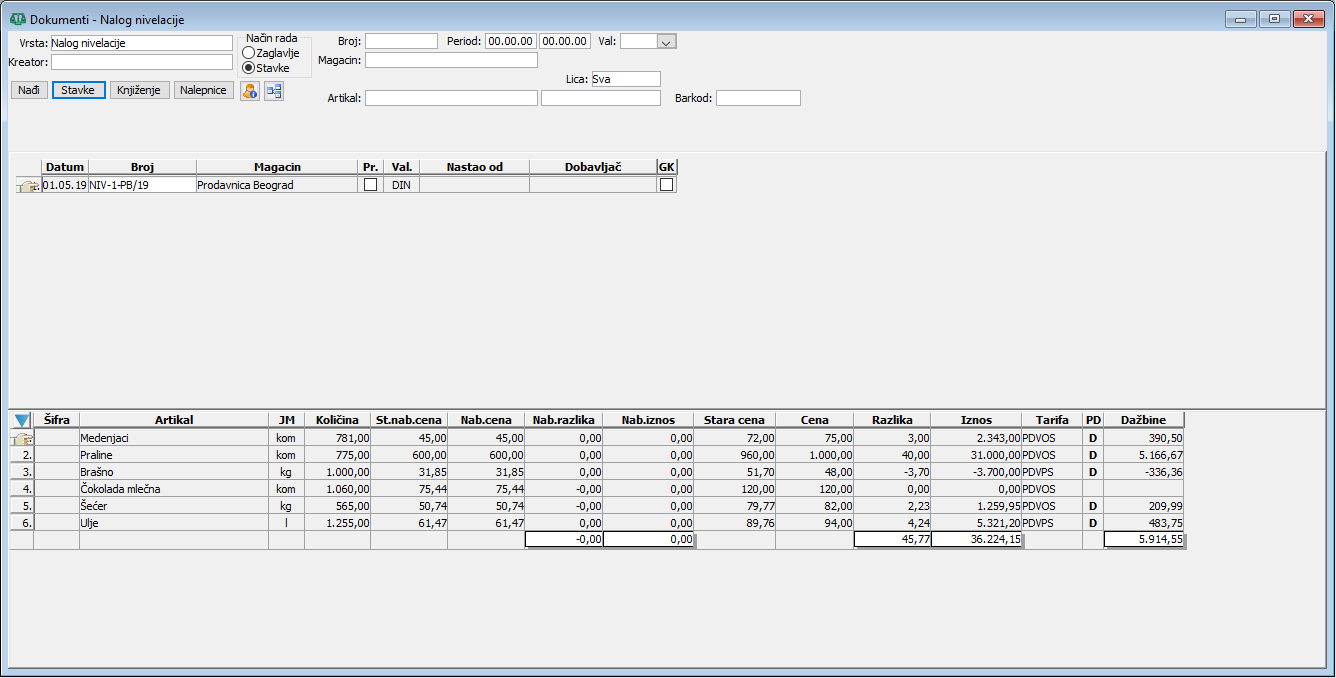Click the application icon in the title bar
This screenshot has width=1336, height=678.
coord(17,19)
